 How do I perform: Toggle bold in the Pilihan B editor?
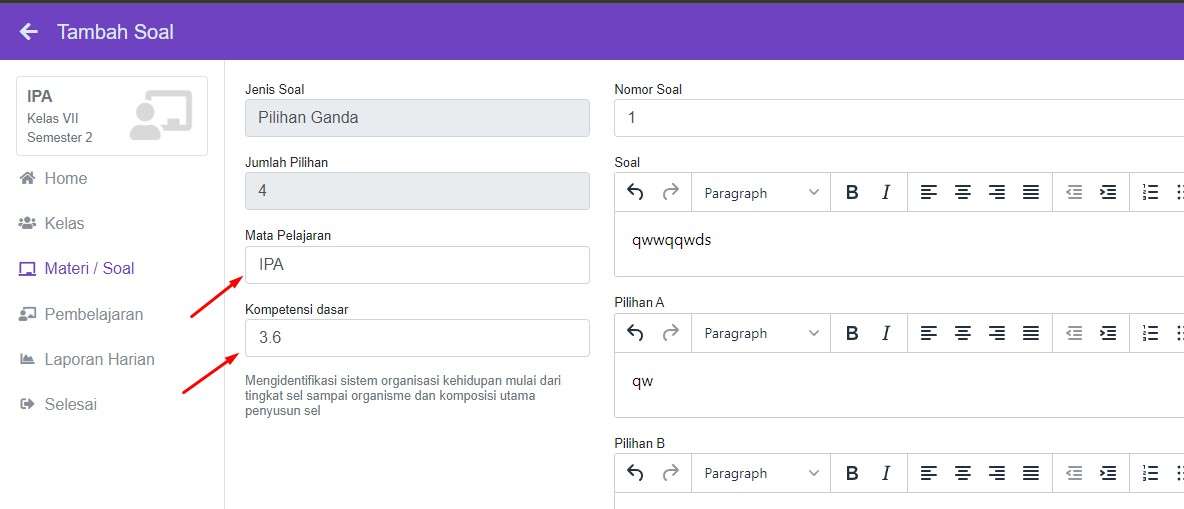(x=852, y=473)
